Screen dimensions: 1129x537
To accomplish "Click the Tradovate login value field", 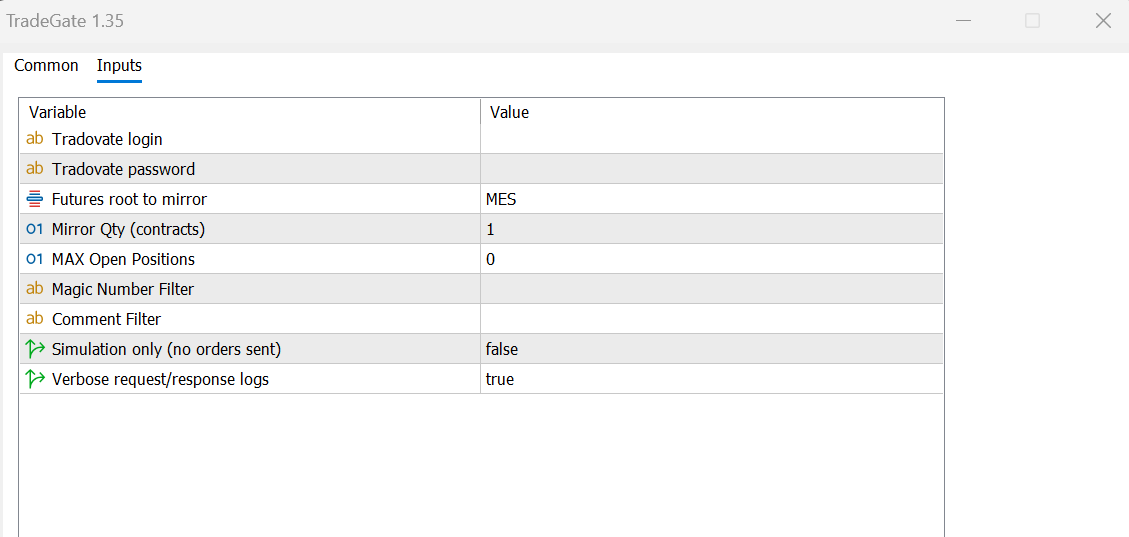I will 710,139.
